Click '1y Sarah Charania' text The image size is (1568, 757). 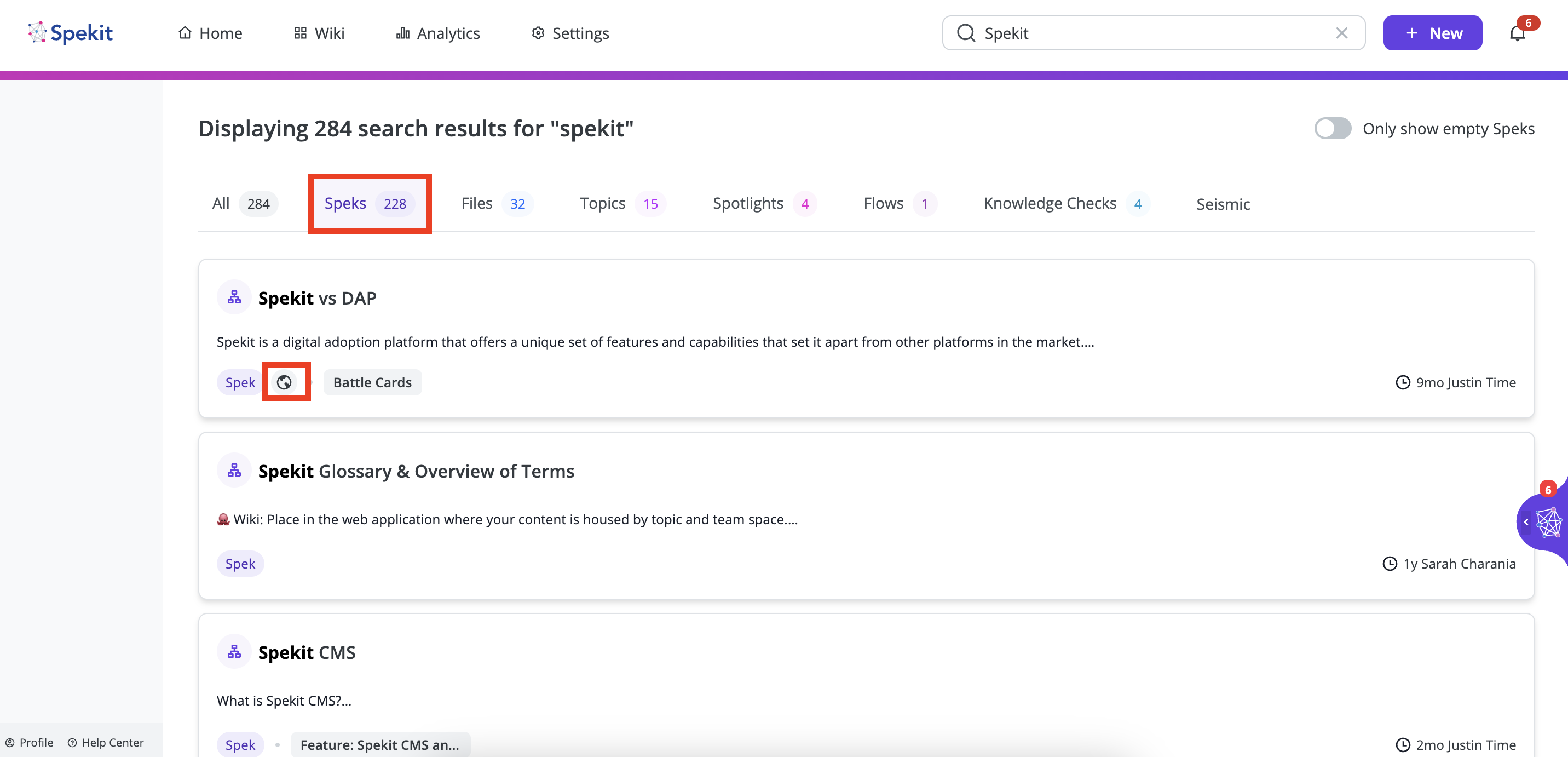point(1460,564)
